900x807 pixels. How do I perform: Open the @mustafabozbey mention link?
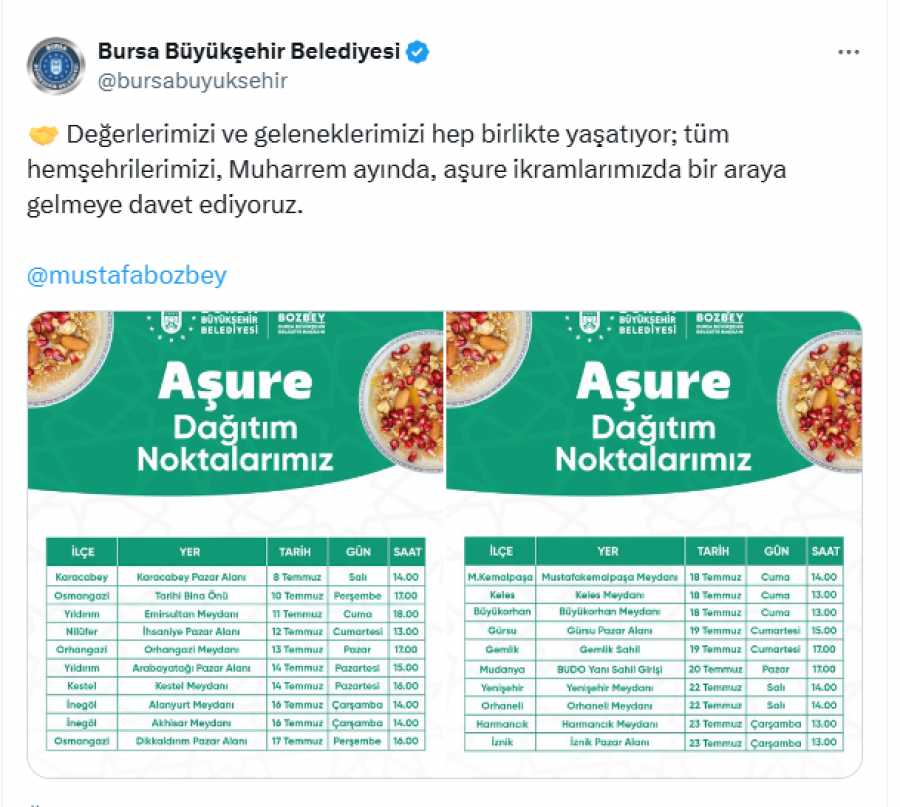pos(127,276)
